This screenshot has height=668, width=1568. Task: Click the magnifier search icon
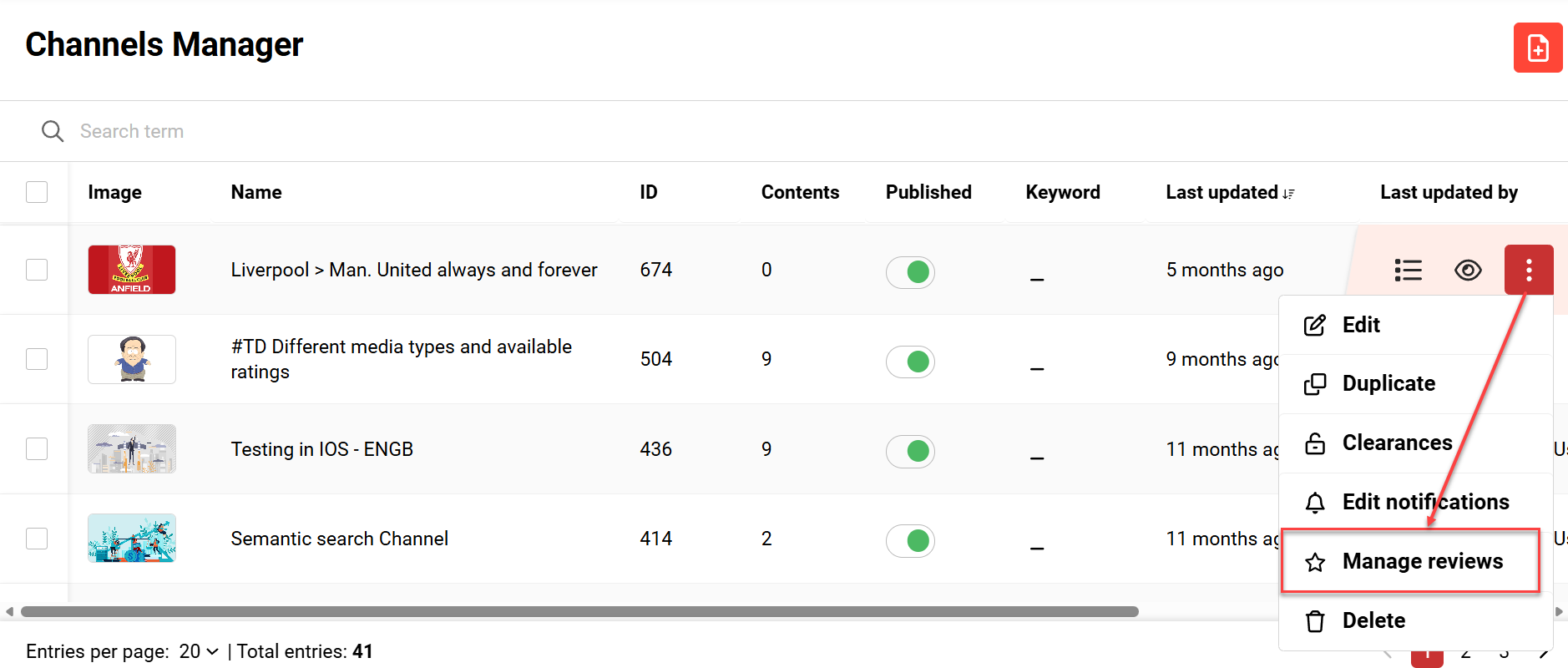pyautogui.click(x=53, y=131)
